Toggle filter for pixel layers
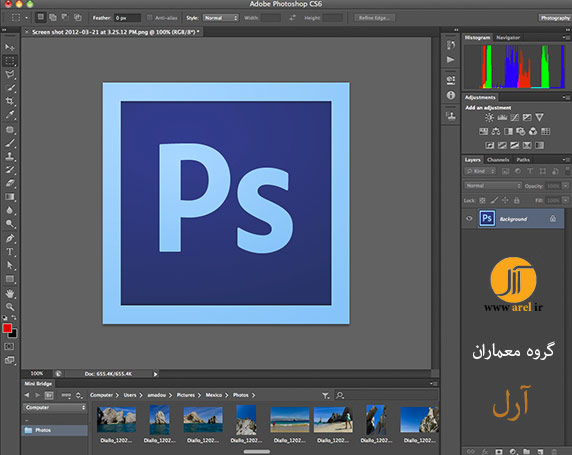This screenshot has height=455, width=572. click(506, 171)
